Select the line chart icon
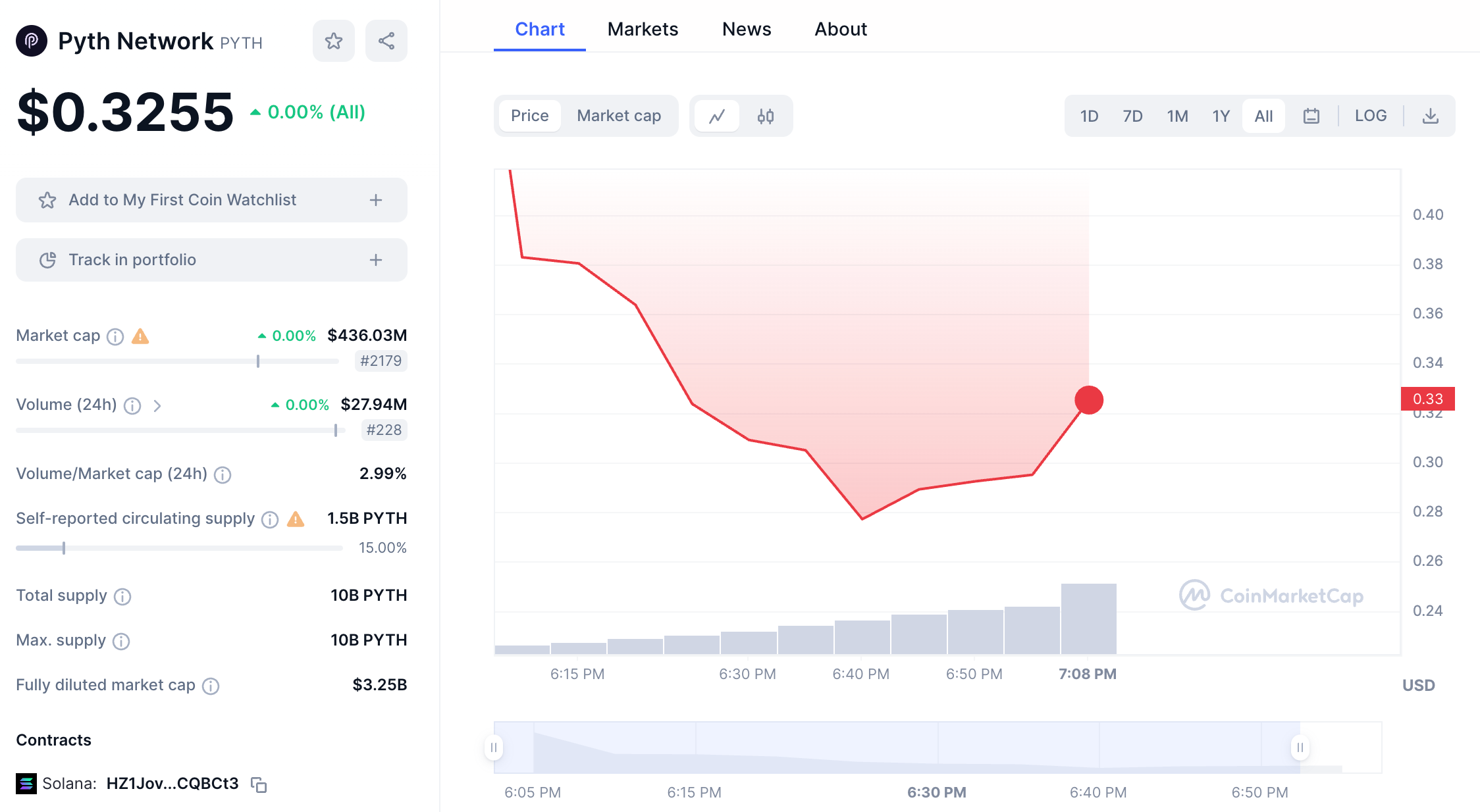 pos(717,116)
